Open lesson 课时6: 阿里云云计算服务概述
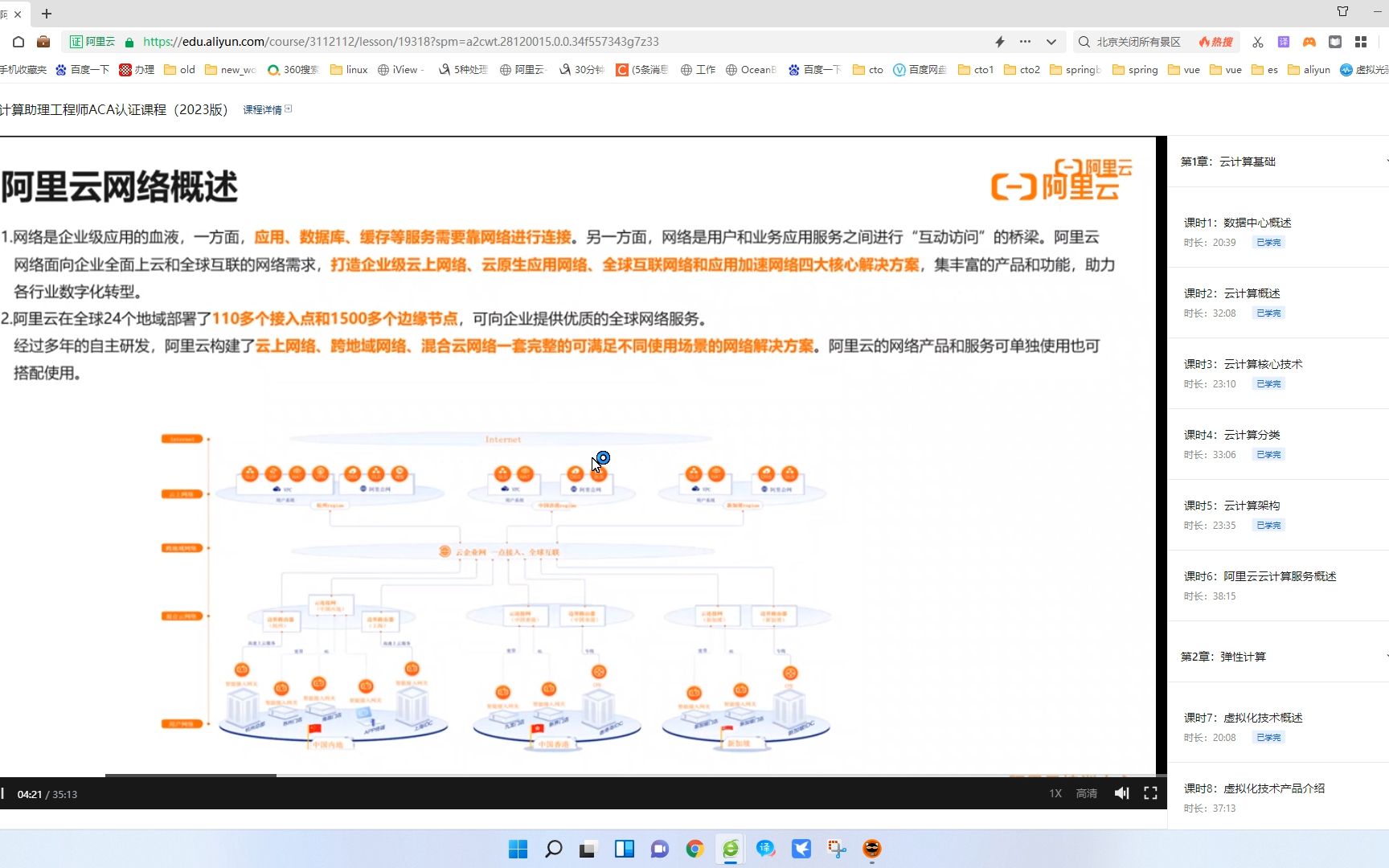 point(1278,585)
